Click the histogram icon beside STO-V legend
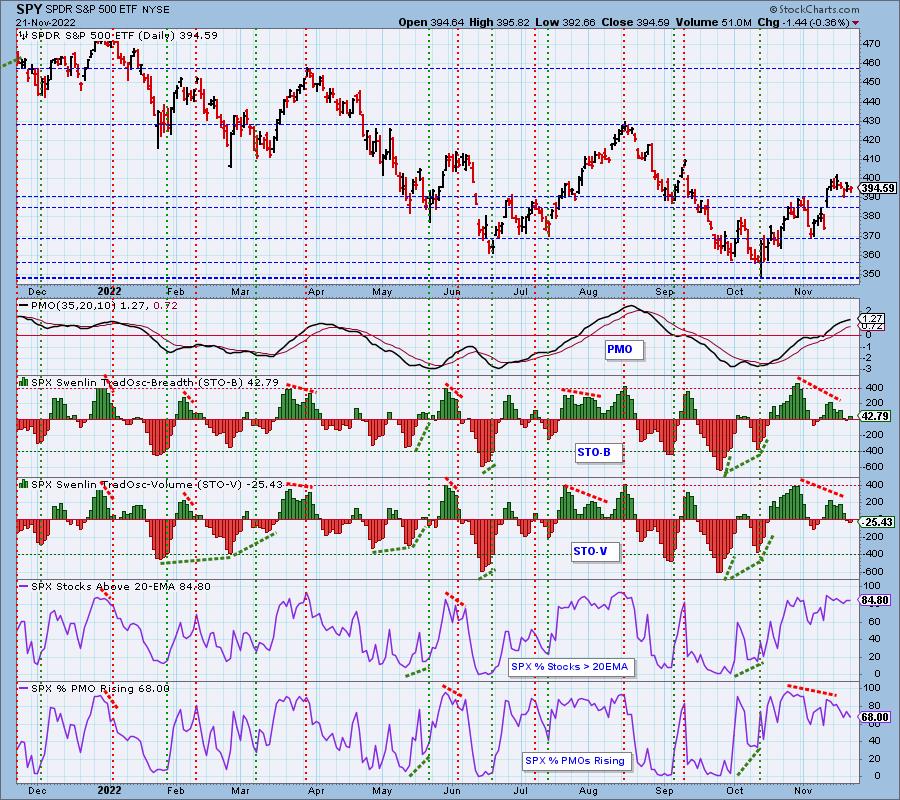 tap(24, 484)
